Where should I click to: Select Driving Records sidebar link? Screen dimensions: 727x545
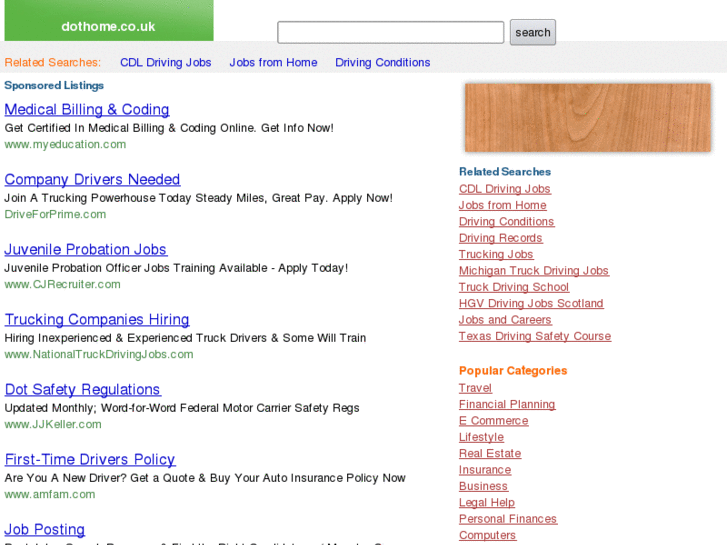coord(500,238)
